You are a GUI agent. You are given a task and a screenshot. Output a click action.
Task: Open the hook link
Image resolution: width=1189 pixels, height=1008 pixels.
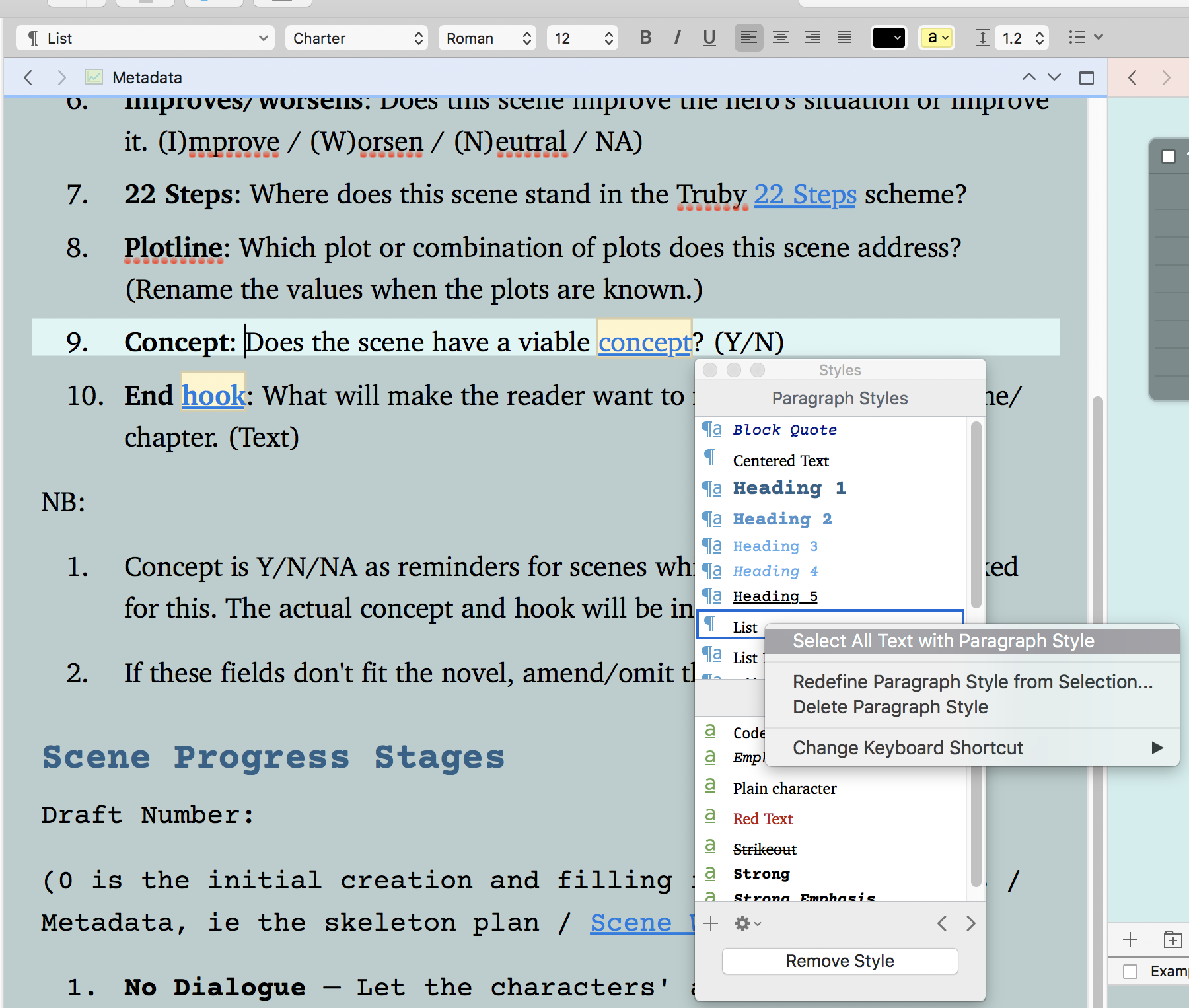[213, 396]
